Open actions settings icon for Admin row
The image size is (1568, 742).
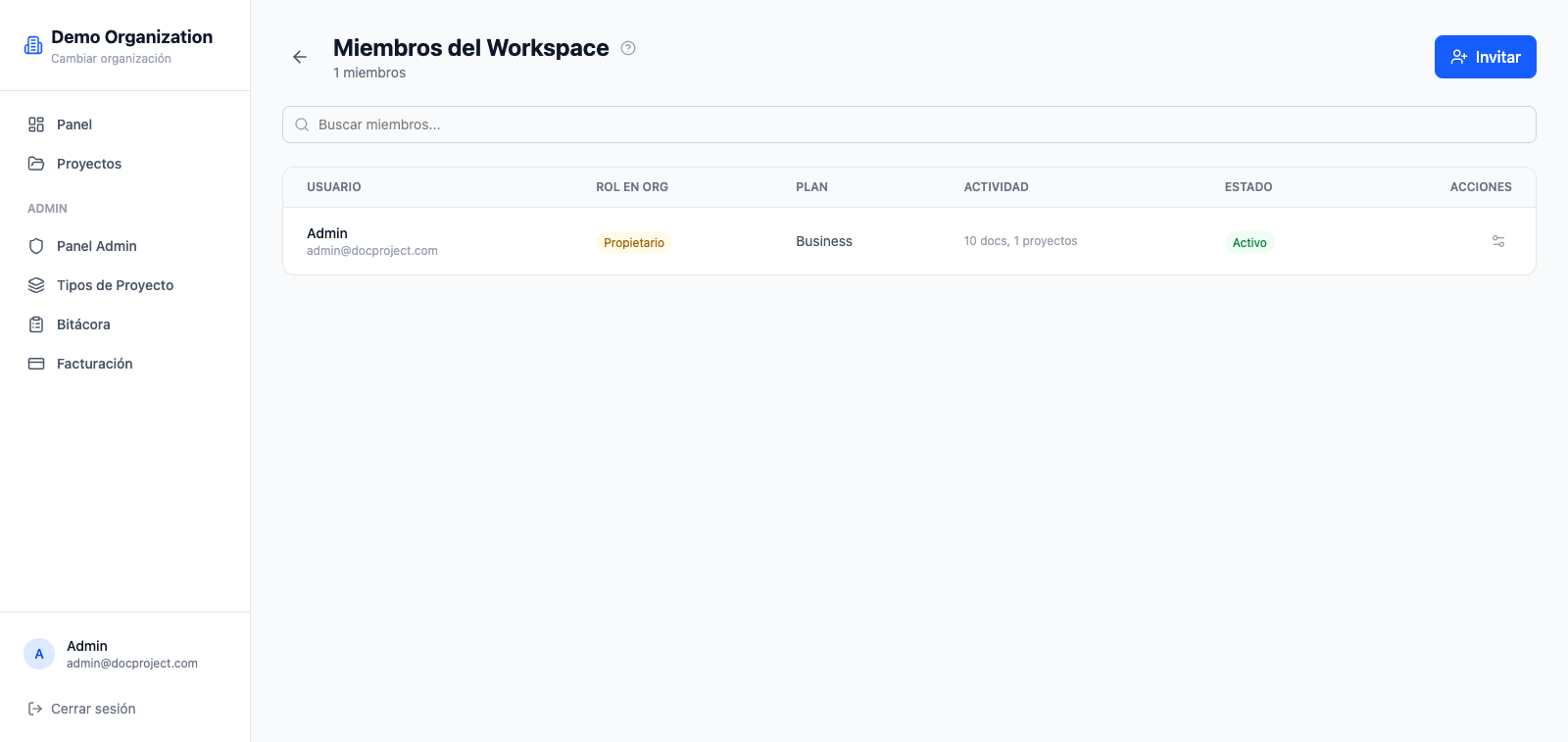tap(1498, 241)
